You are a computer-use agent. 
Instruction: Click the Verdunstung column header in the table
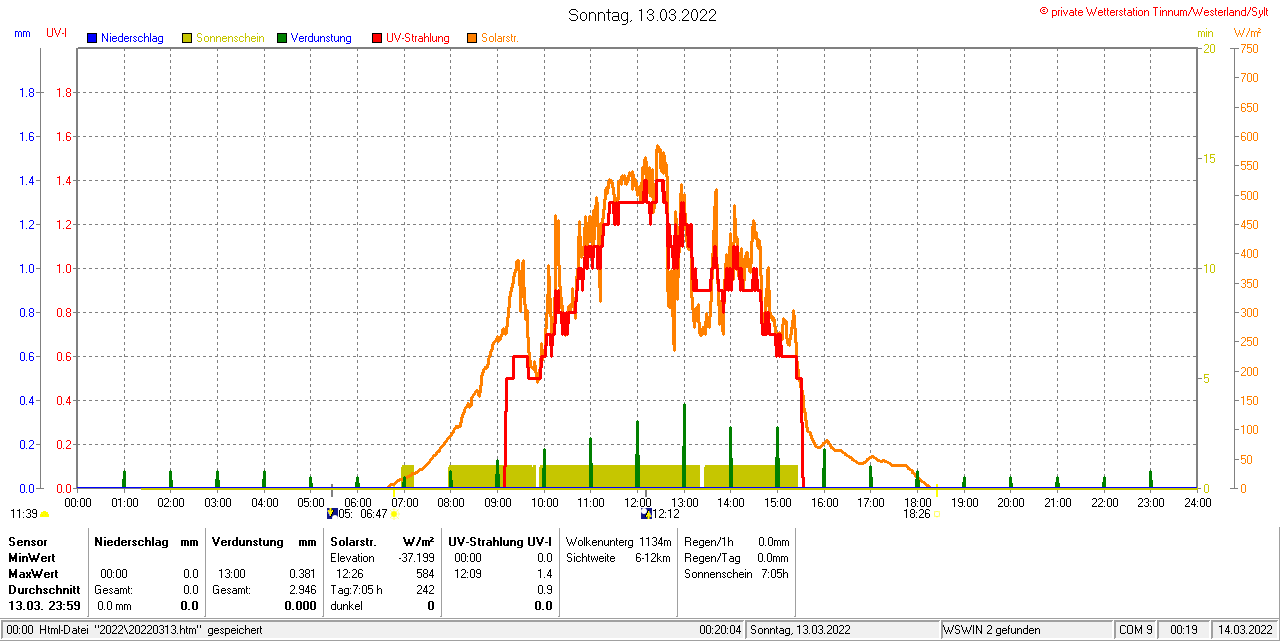(246, 541)
